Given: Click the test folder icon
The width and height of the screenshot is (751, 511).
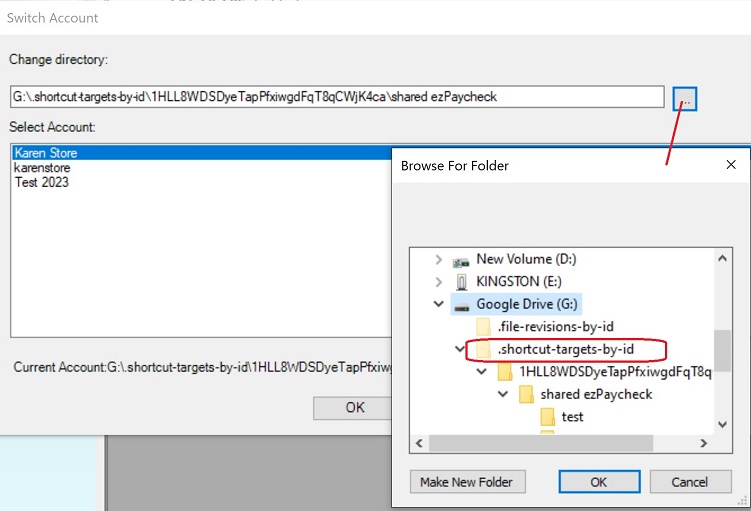Looking at the screenshot, I should click(x=547, y=417).
